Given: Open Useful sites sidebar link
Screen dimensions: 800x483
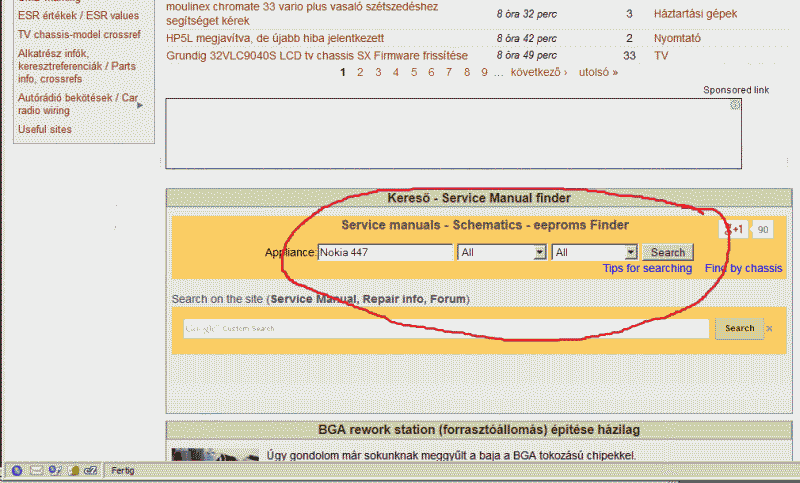Looking at the screenshot, I should pos(45,130).
